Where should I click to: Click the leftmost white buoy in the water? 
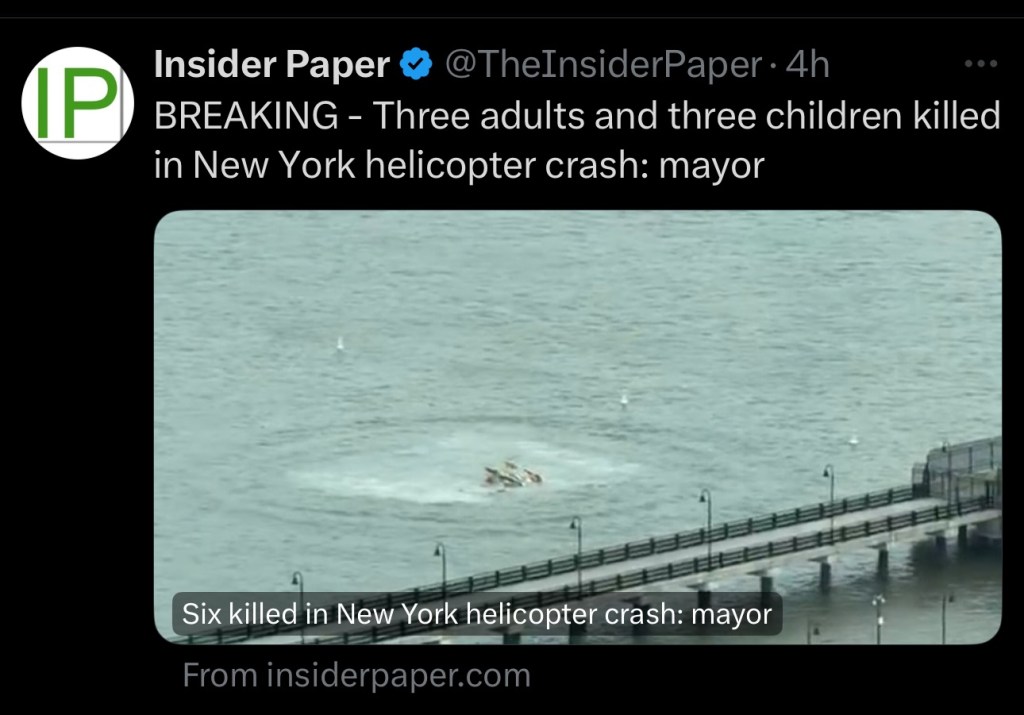click(x=340, y=343)
